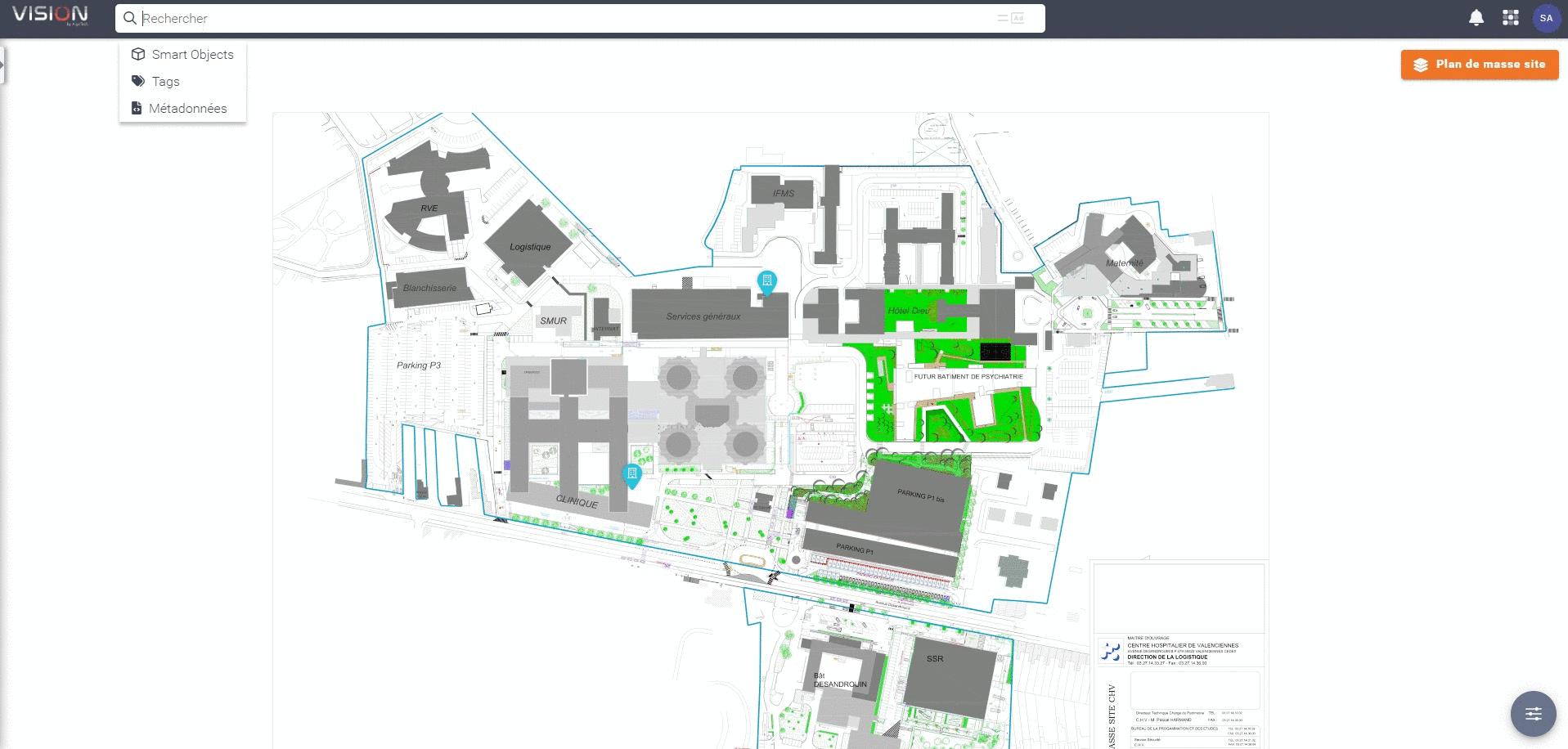Click the layers icon on Plan de masse button

[1421, 65]
